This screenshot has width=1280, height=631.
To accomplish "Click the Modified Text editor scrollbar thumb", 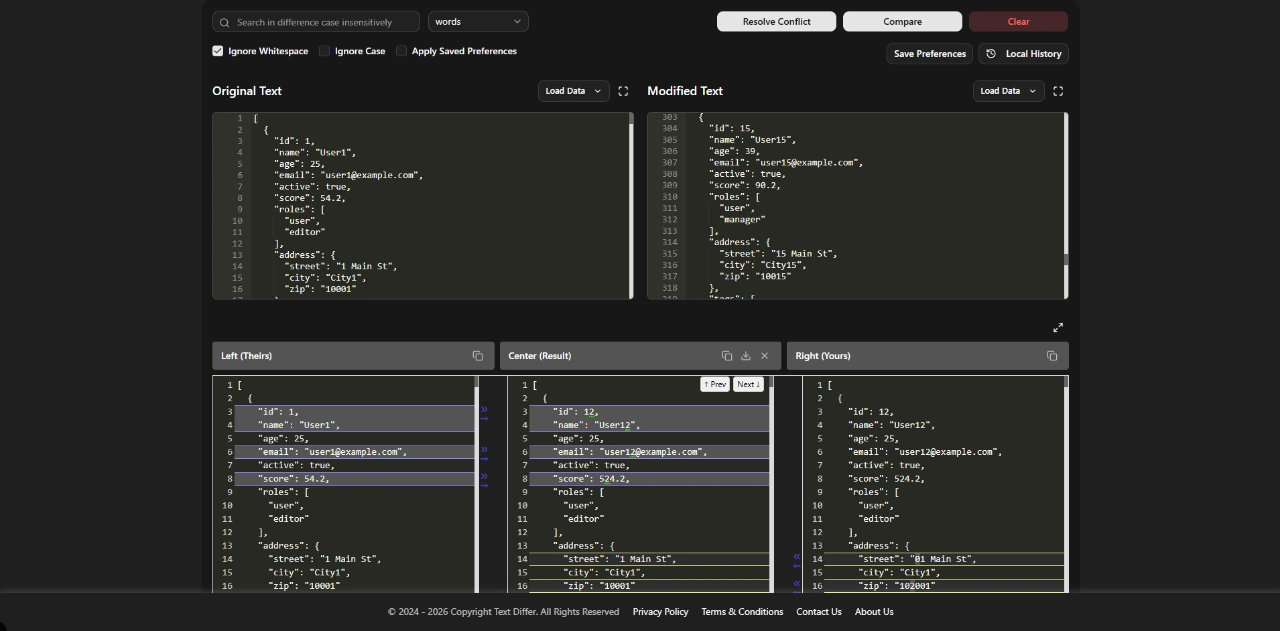I will tap(1066, 260).
